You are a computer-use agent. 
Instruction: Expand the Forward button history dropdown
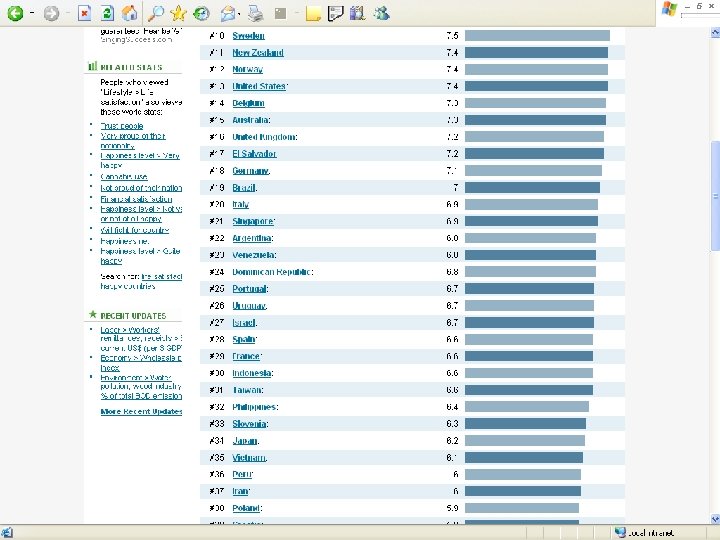pos(68,13)
